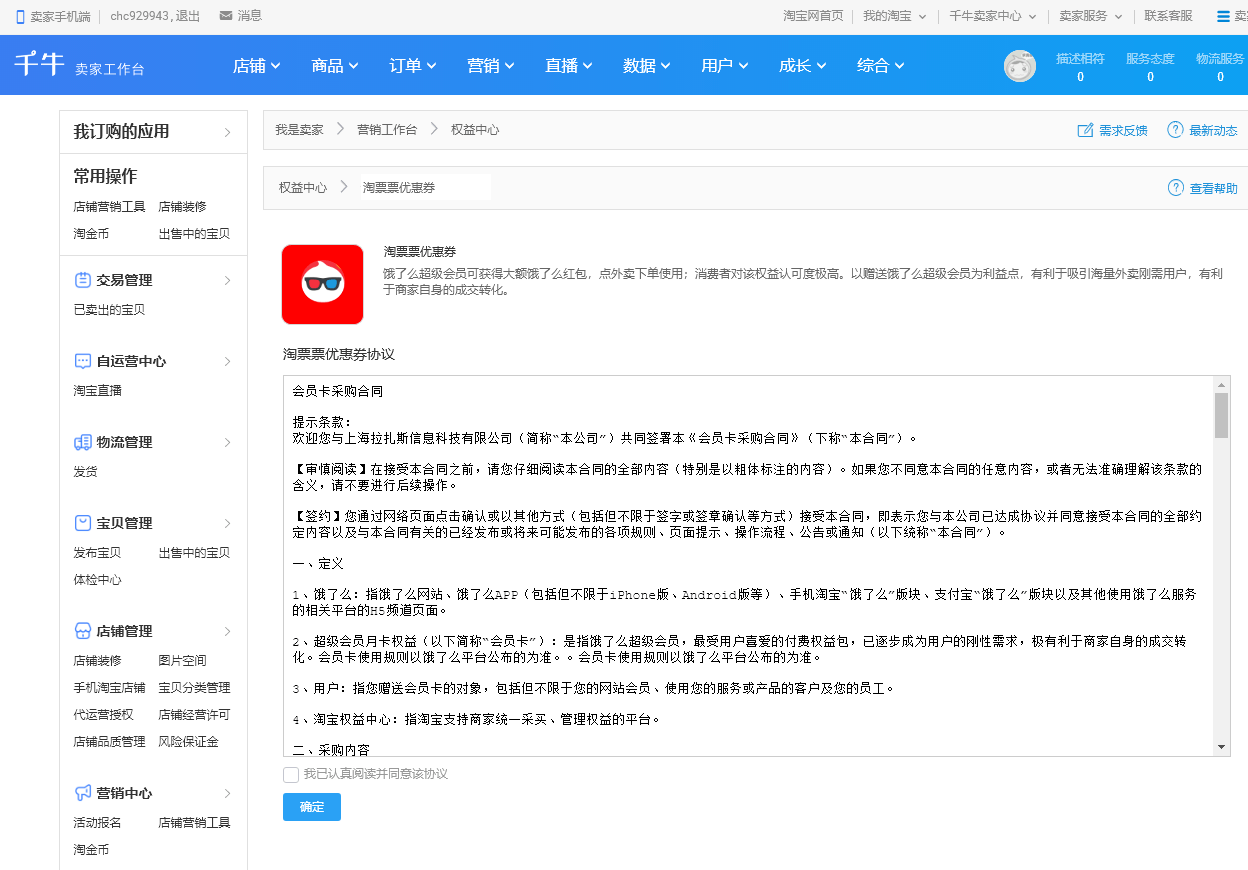Open 联系客服 link

pyautogui.click(x=1169, y=16)
